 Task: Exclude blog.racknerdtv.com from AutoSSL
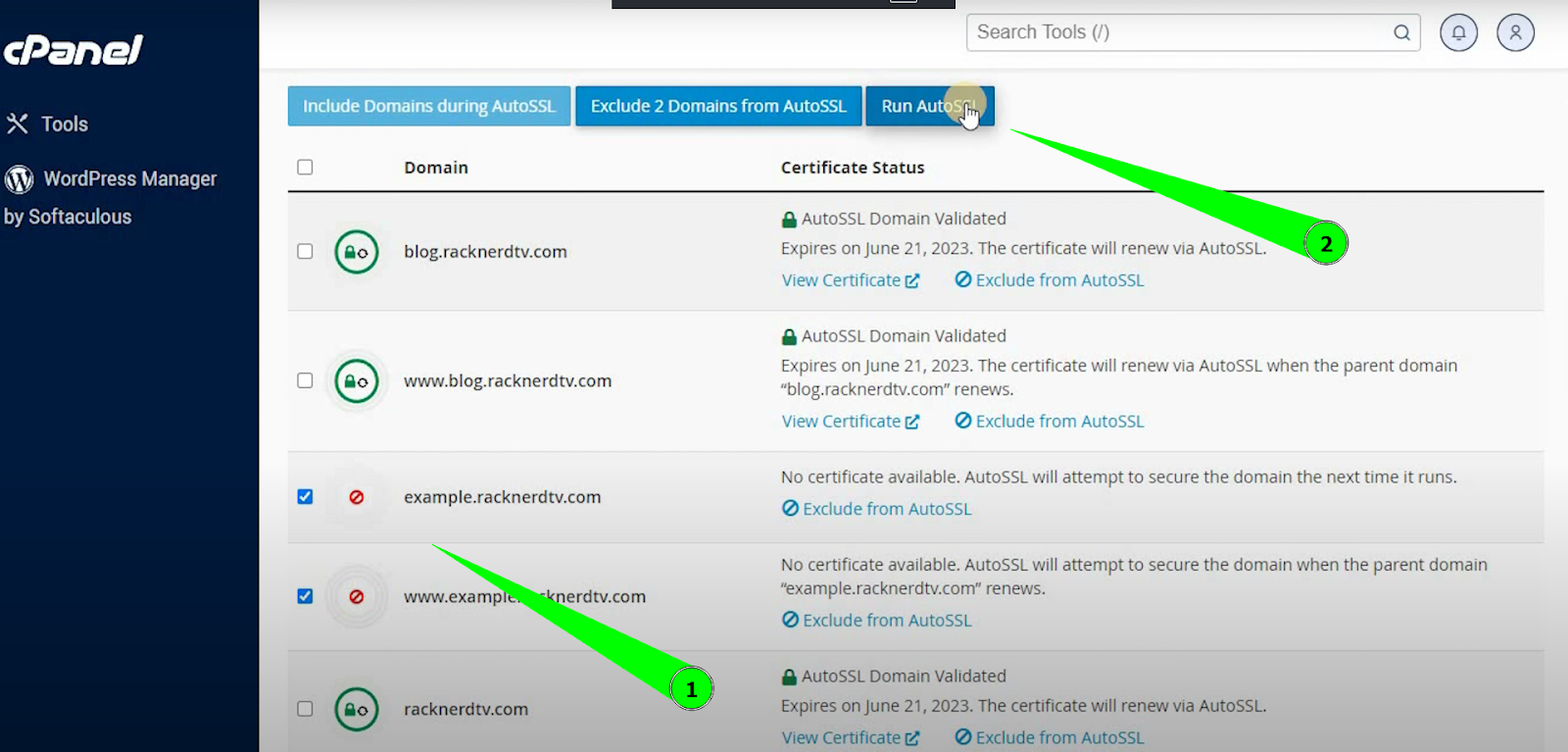pyautogui.click(x=1050, y=280)
